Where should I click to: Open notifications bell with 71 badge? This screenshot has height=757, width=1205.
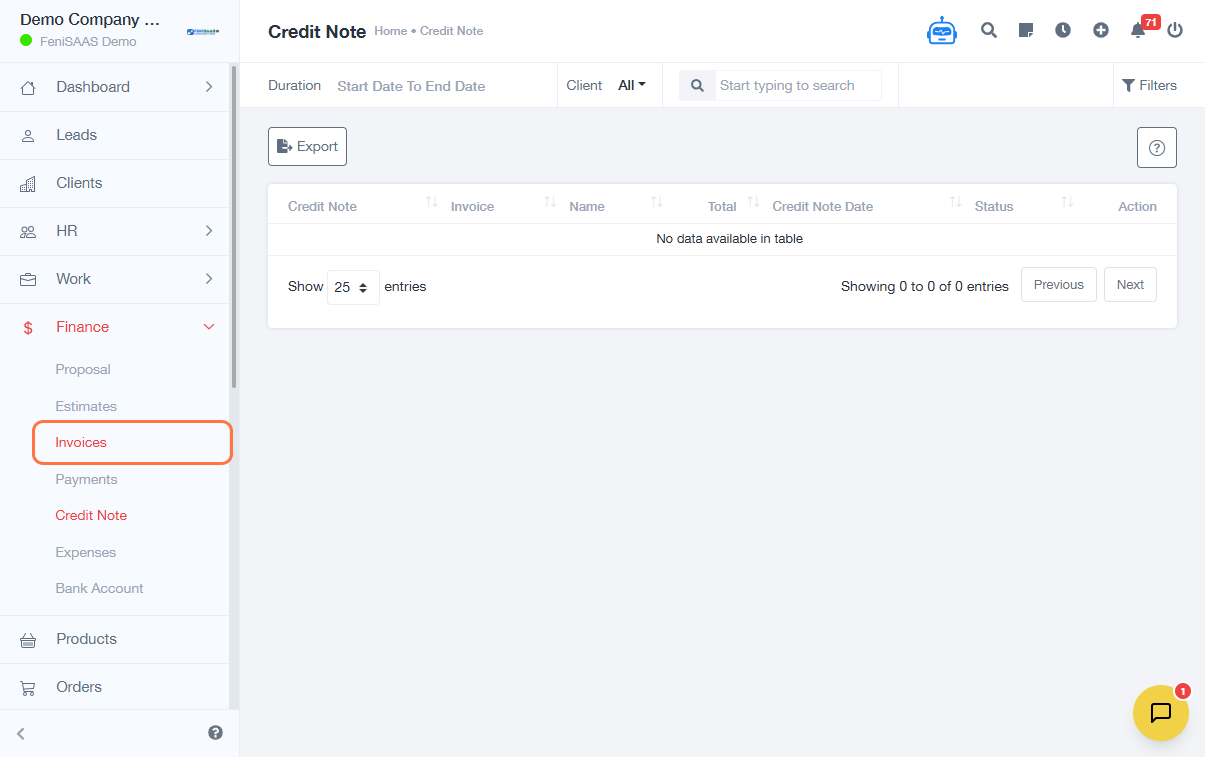coord(1139,30)
